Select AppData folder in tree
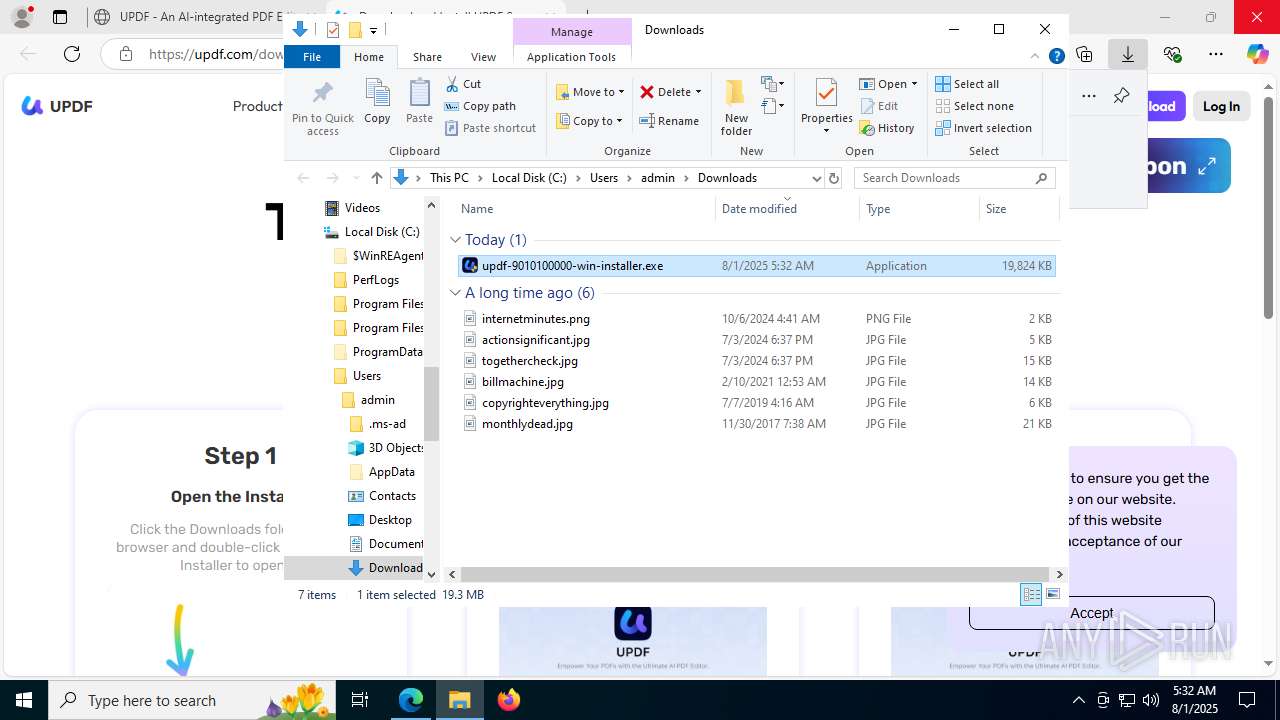The width and height of the screenshot is (1280, 720). point(391,472)
